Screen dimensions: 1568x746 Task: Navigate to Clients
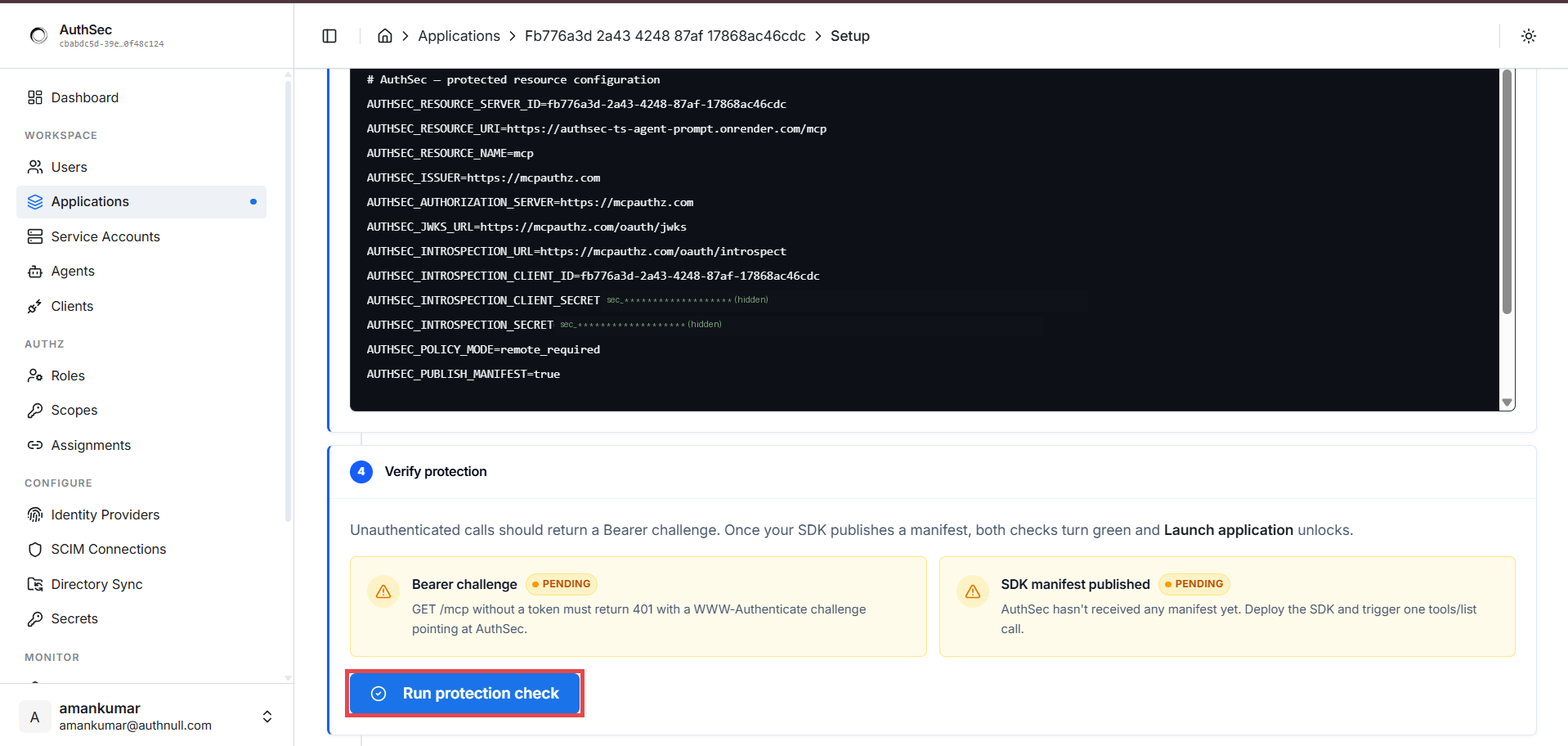[x=141, y=306]
